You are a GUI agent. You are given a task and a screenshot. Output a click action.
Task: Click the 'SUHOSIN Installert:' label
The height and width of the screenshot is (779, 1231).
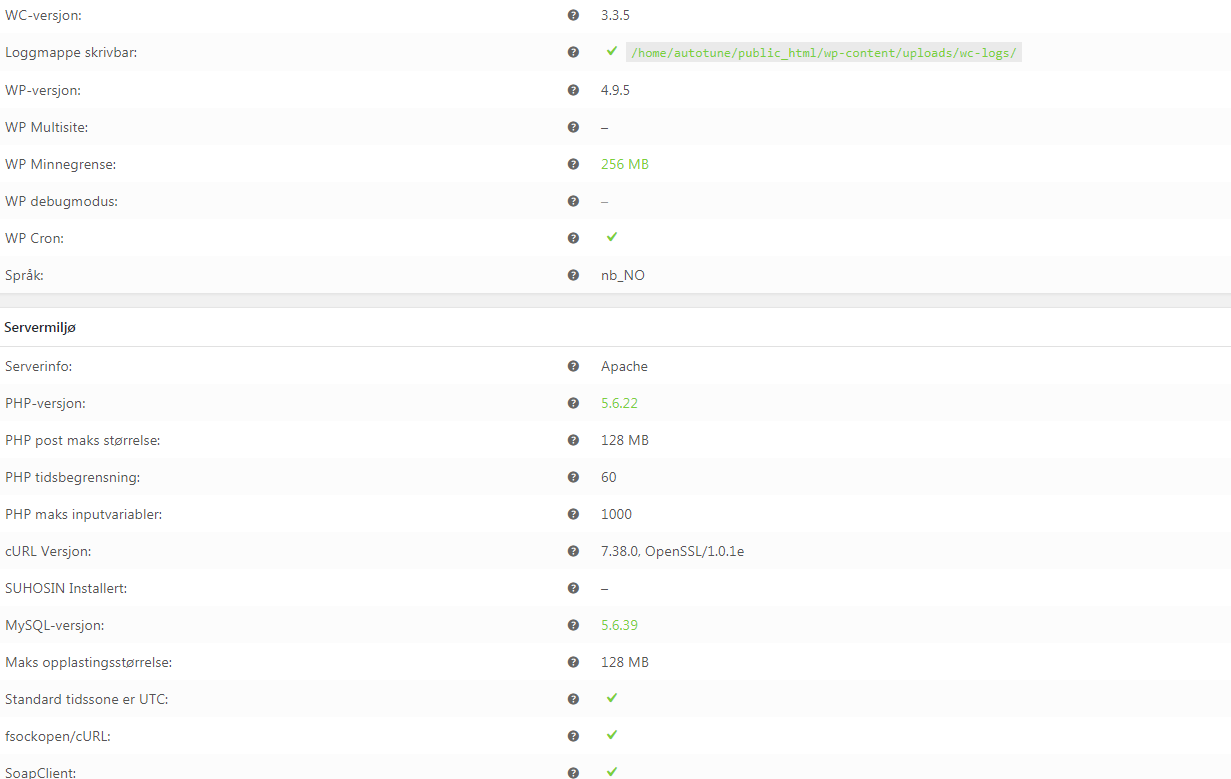click(x=66, y=588)
